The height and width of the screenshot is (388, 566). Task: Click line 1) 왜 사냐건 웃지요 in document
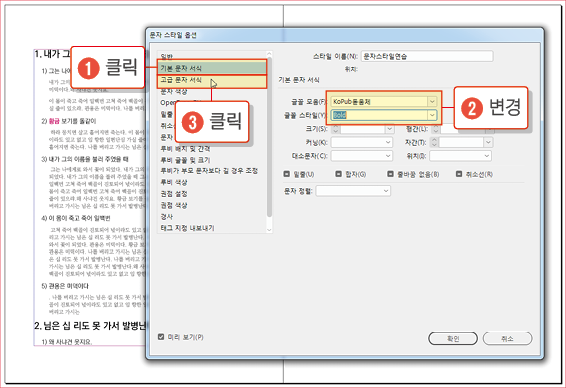coord(67,341)
